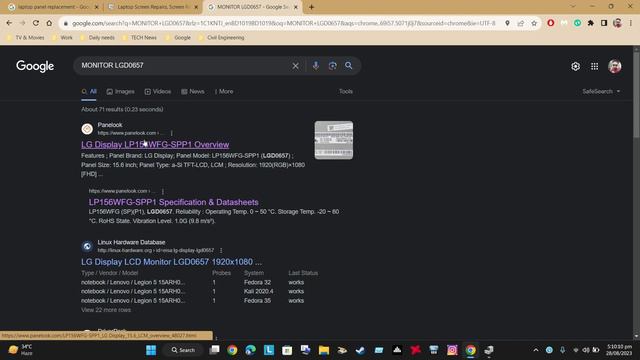Open Microsoft Edge from taskbar

(x=251, y=350)
